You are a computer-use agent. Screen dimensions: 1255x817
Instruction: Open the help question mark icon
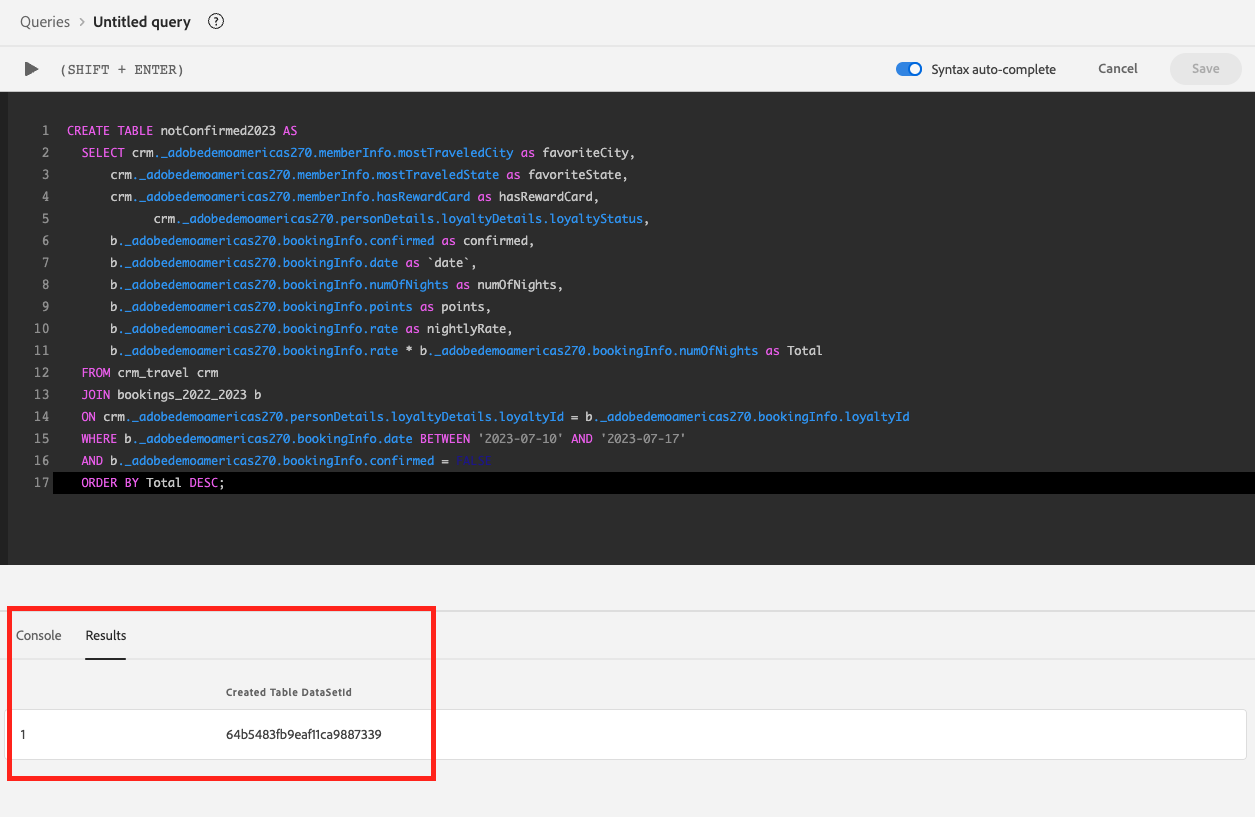[x=216, y=21]
